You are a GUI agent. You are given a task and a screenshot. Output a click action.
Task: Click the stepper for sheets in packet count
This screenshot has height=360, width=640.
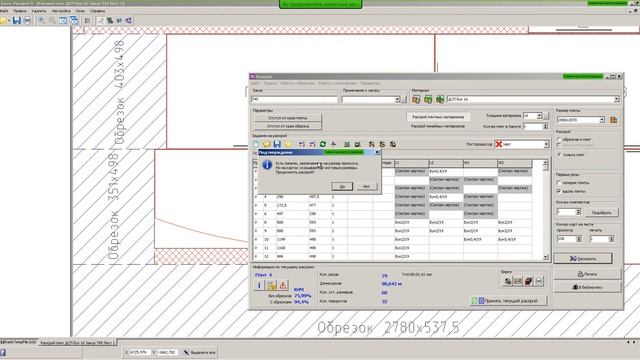[545, 127]
